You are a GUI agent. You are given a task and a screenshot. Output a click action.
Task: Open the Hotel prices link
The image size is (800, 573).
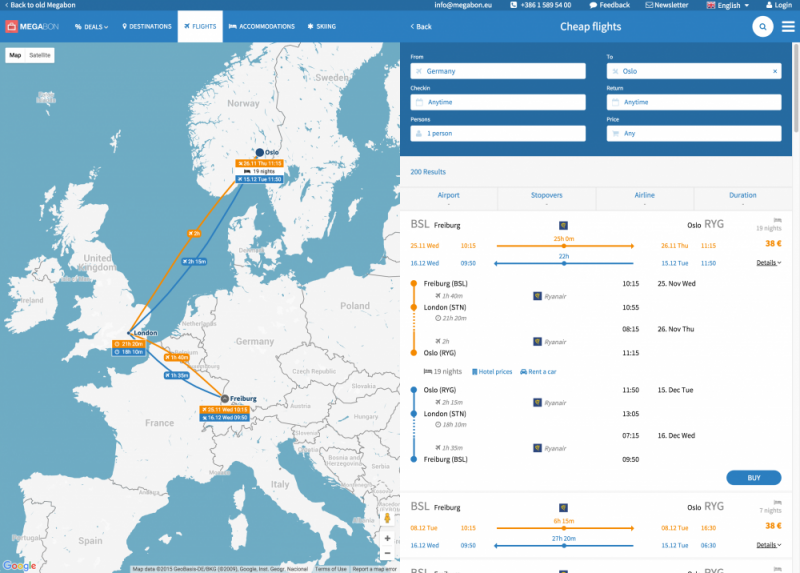(x=492, y=371)
